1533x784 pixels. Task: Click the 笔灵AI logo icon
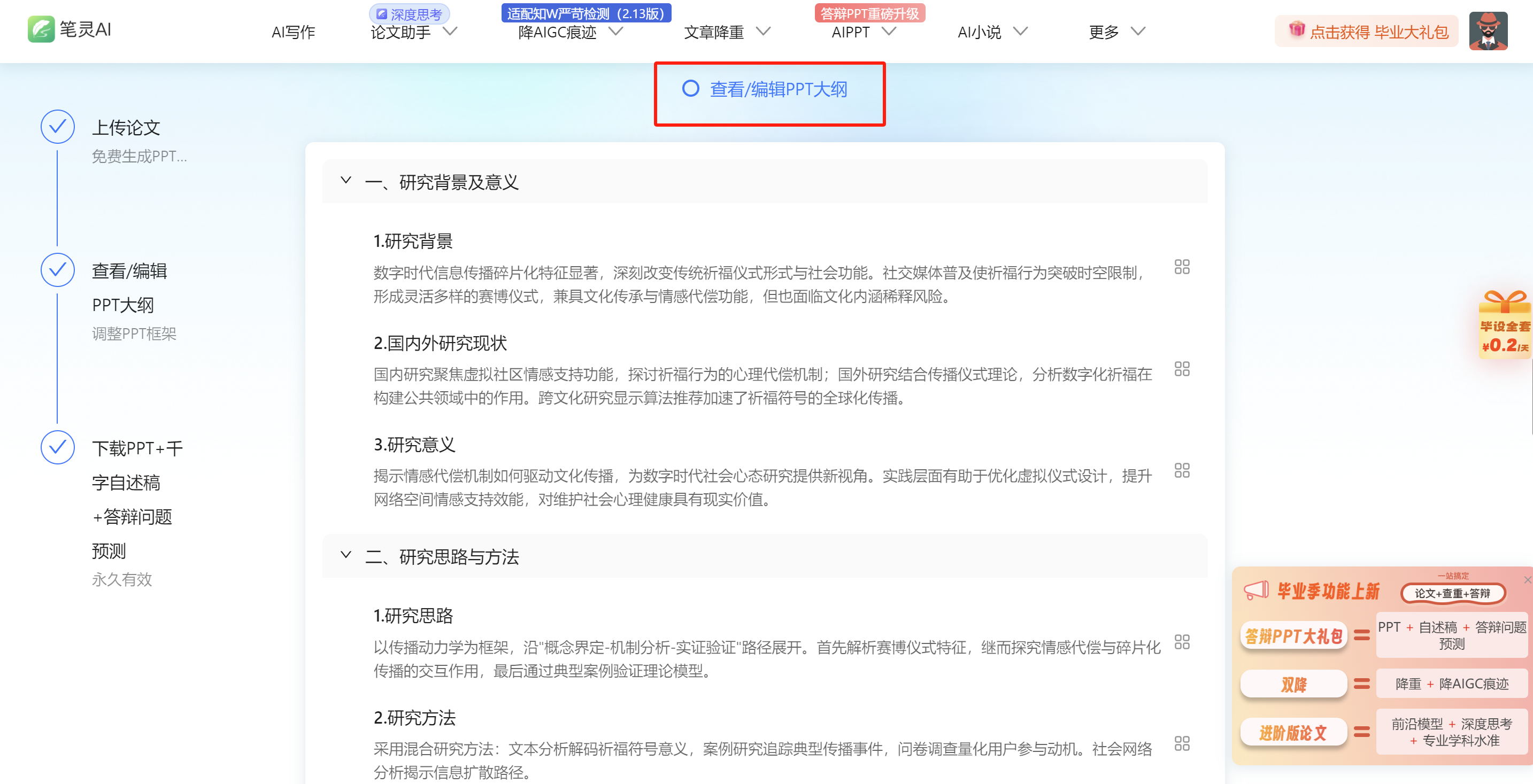[x=41, y=29]
